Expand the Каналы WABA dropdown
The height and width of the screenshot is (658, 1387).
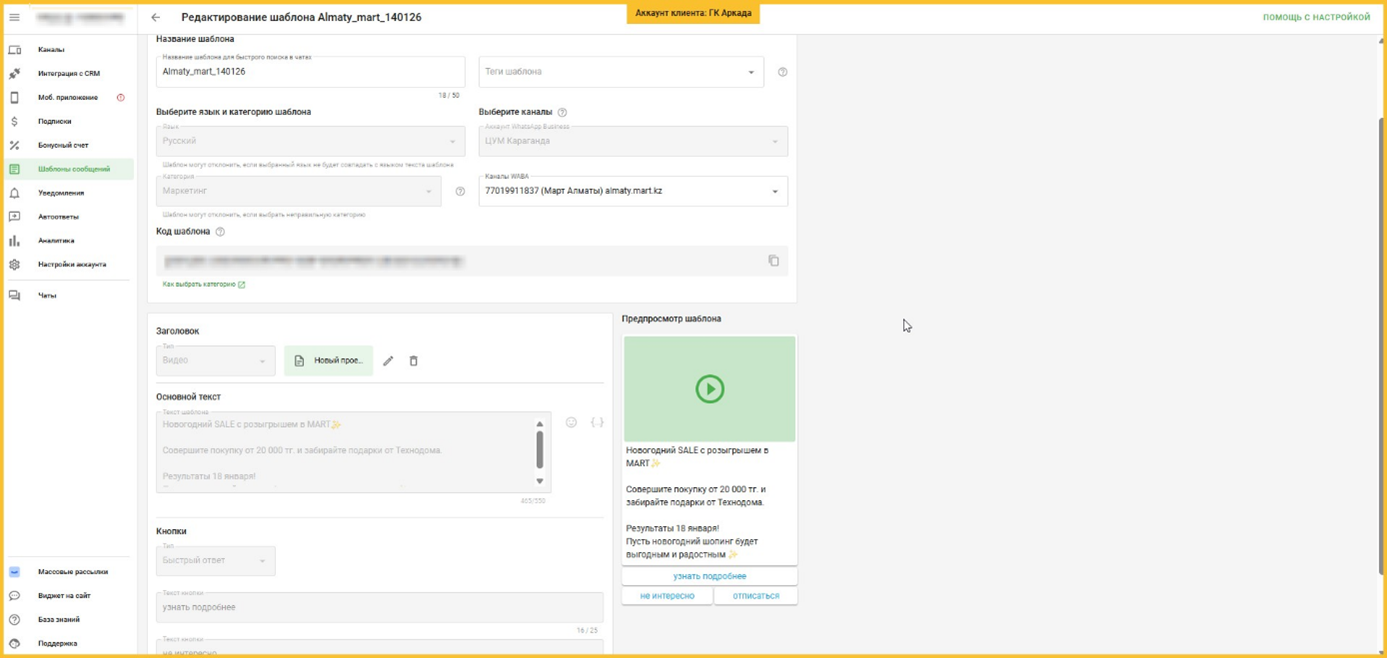pyautogui.click(x=633, y=191)
